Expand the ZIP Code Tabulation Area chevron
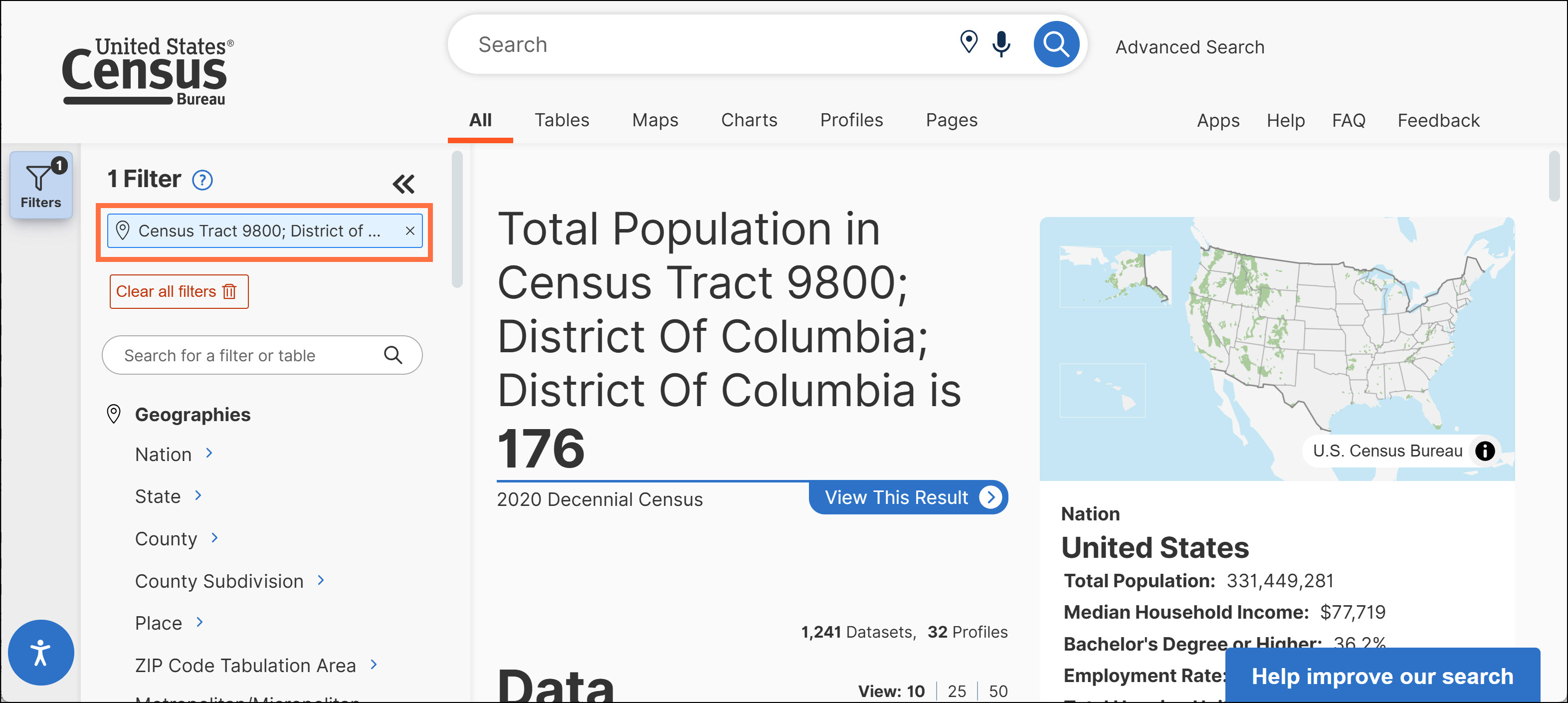This screenshot has width=1568, height=703. (374, 664)
